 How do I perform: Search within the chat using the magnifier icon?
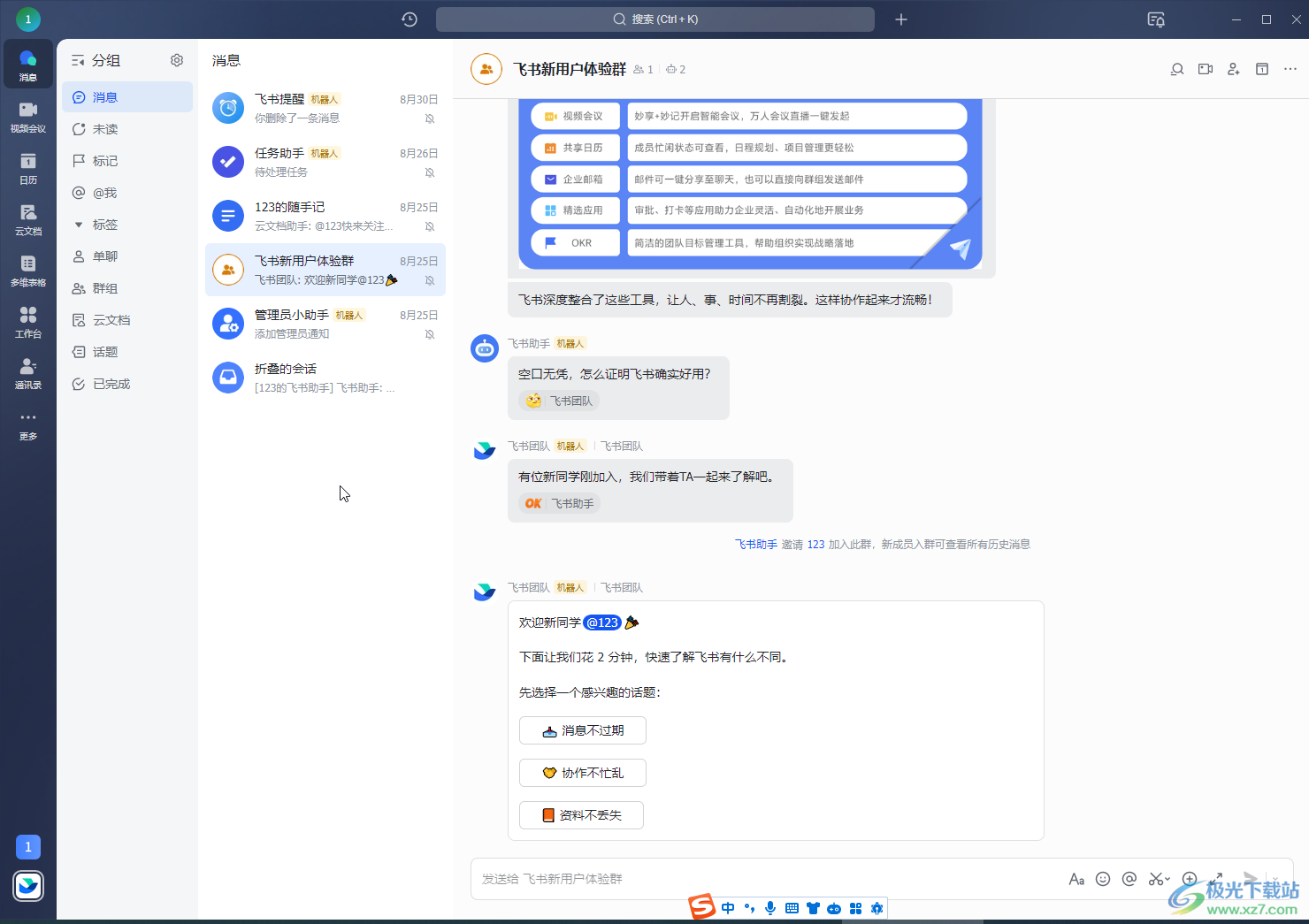point(1177,69)
